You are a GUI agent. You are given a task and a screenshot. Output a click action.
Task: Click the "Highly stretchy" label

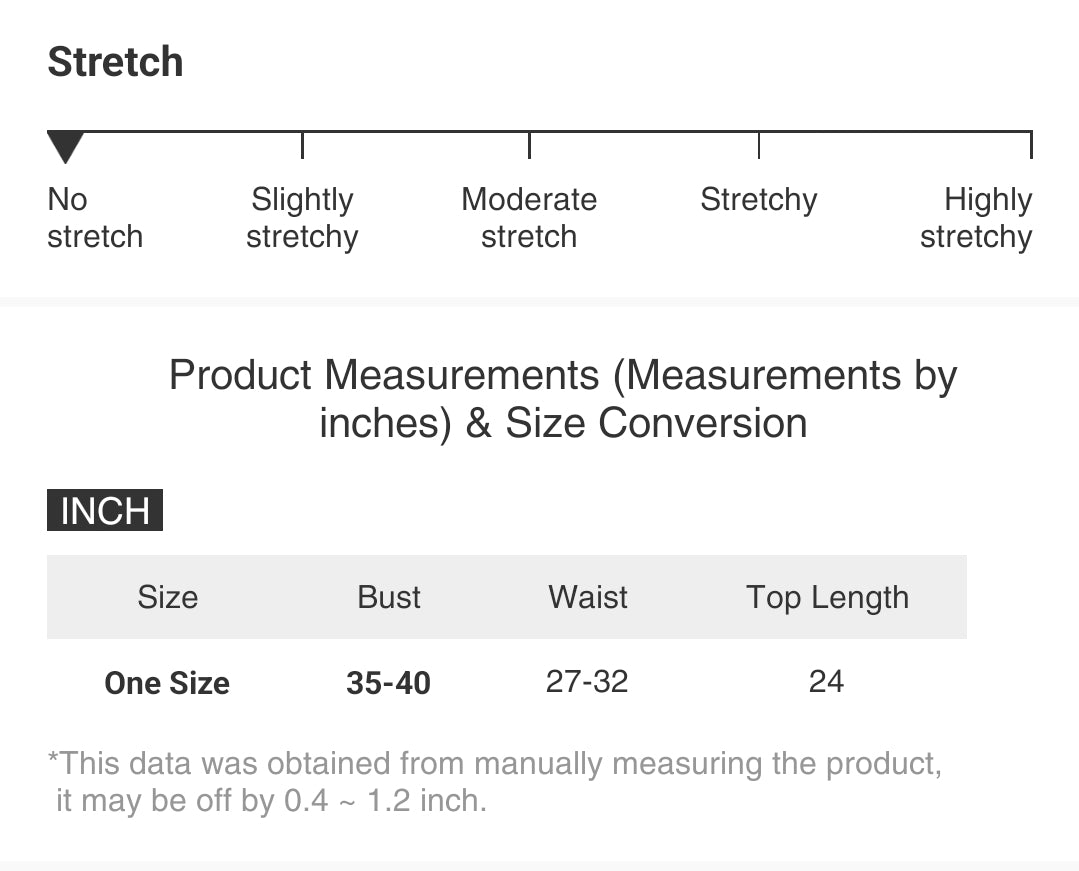[976, 218]
